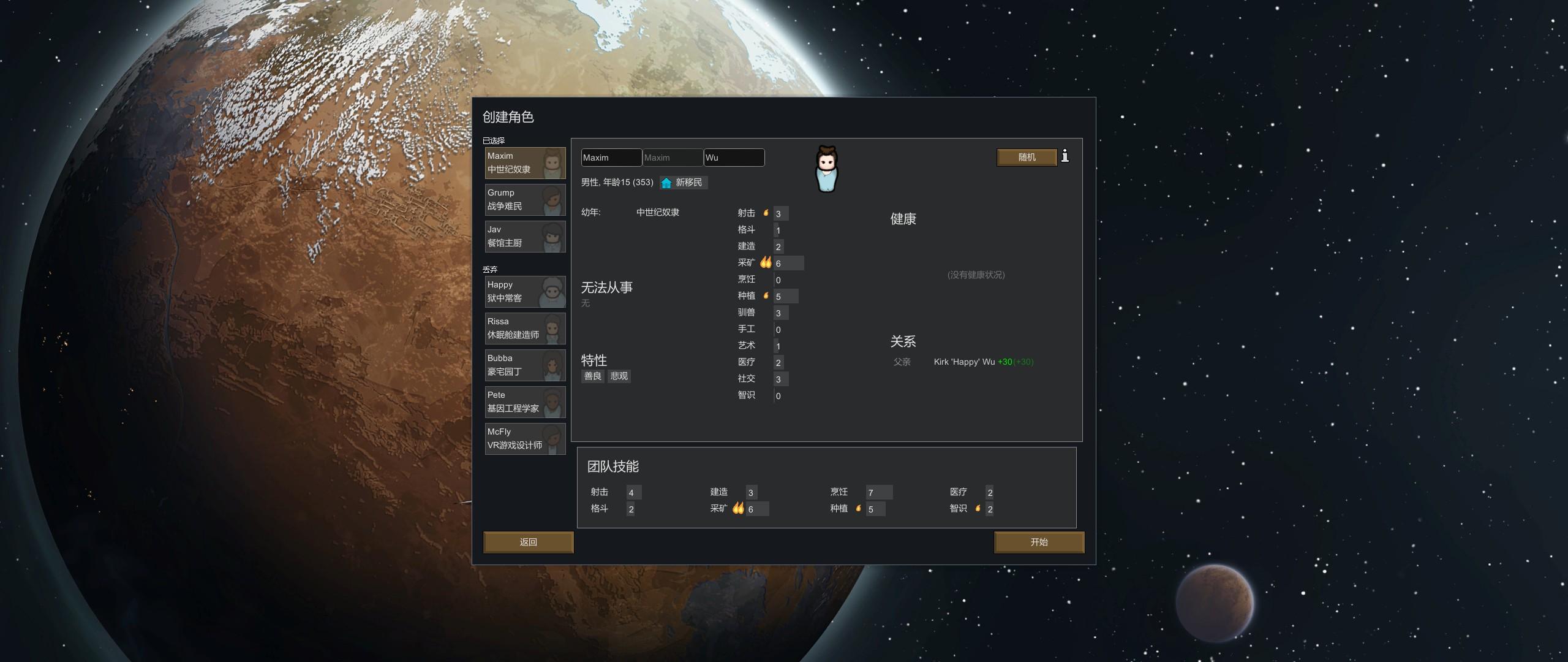Click the info icon beside the 随机 button
This screenshot has height=662, width=1568.
1066,157
